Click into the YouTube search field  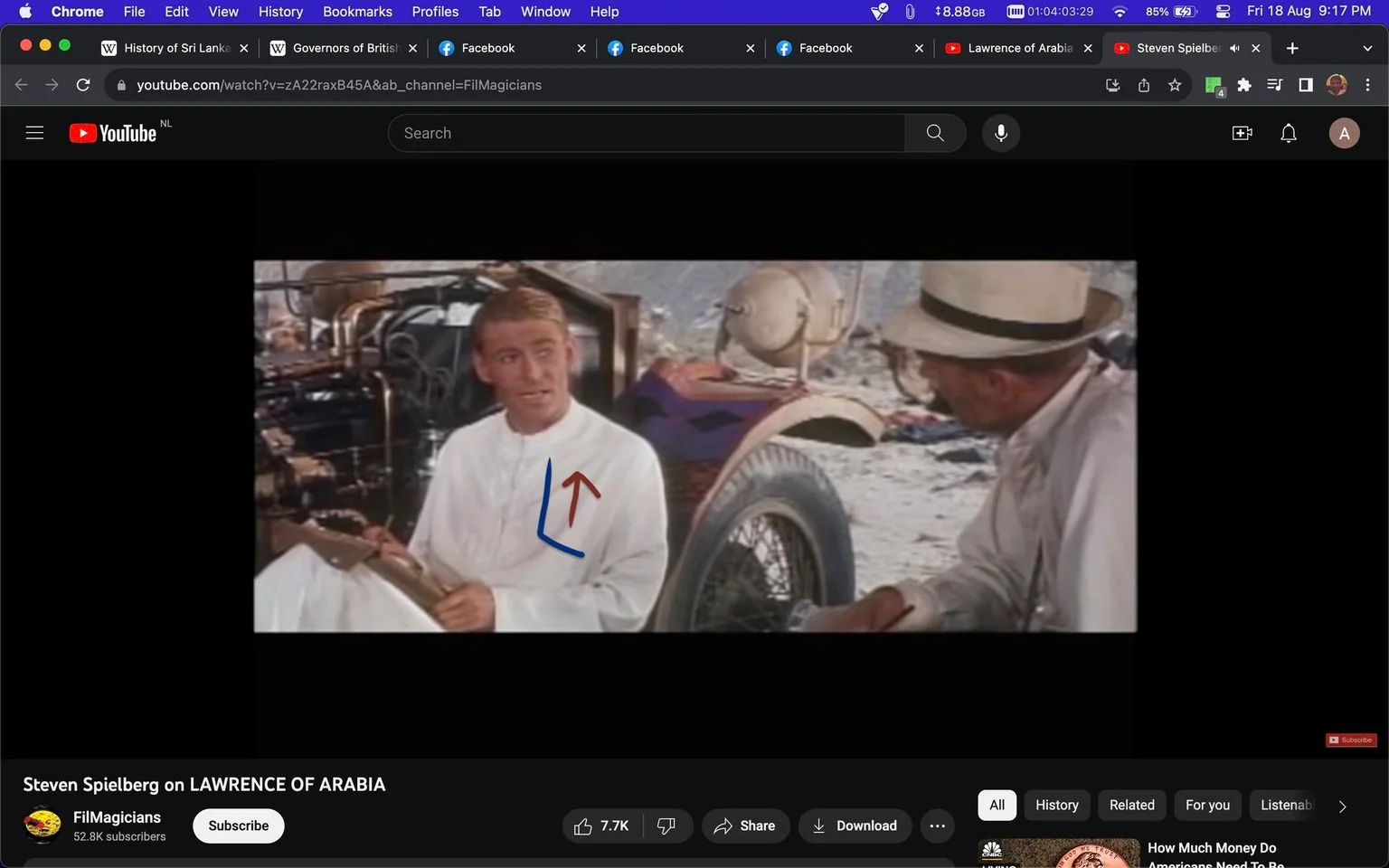(x=647, y=133)
